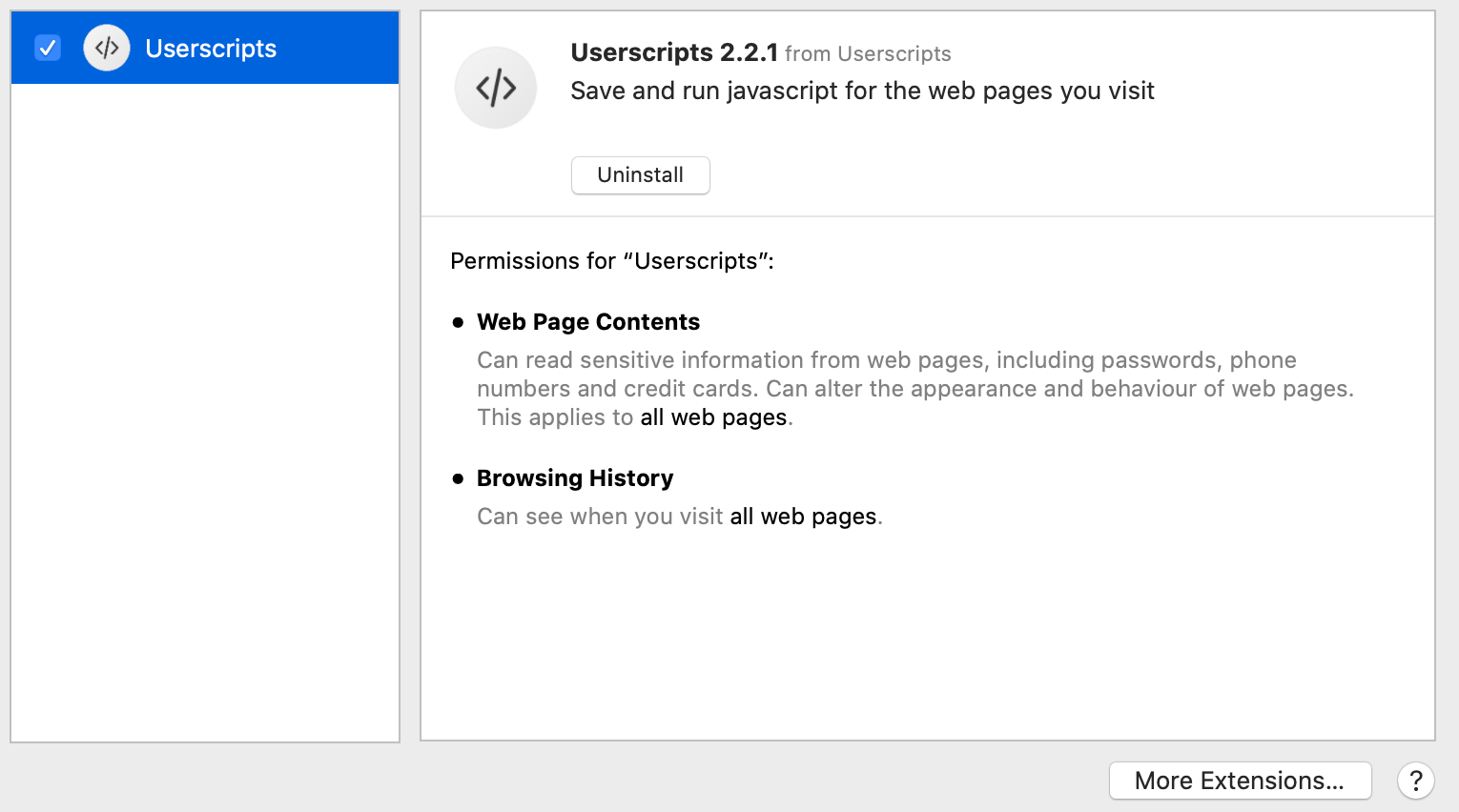The width and height of the screenshot is (1459, 812).
Task: Uncheck the Userscripts extension checkbox
Action: click(48, 48)
